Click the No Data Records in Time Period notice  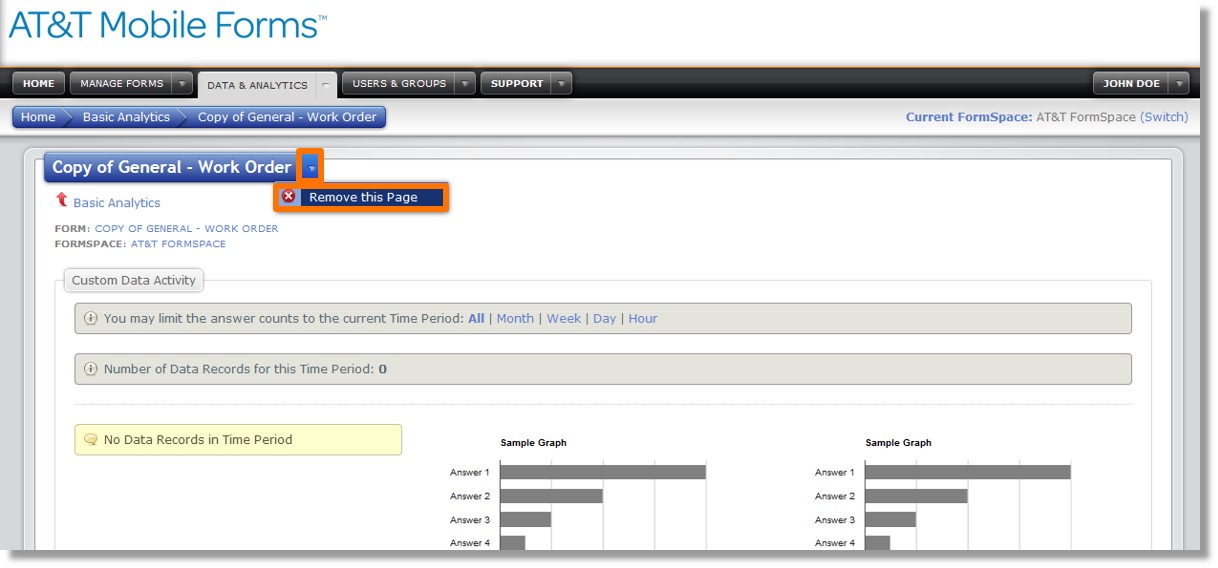point(238,440)
